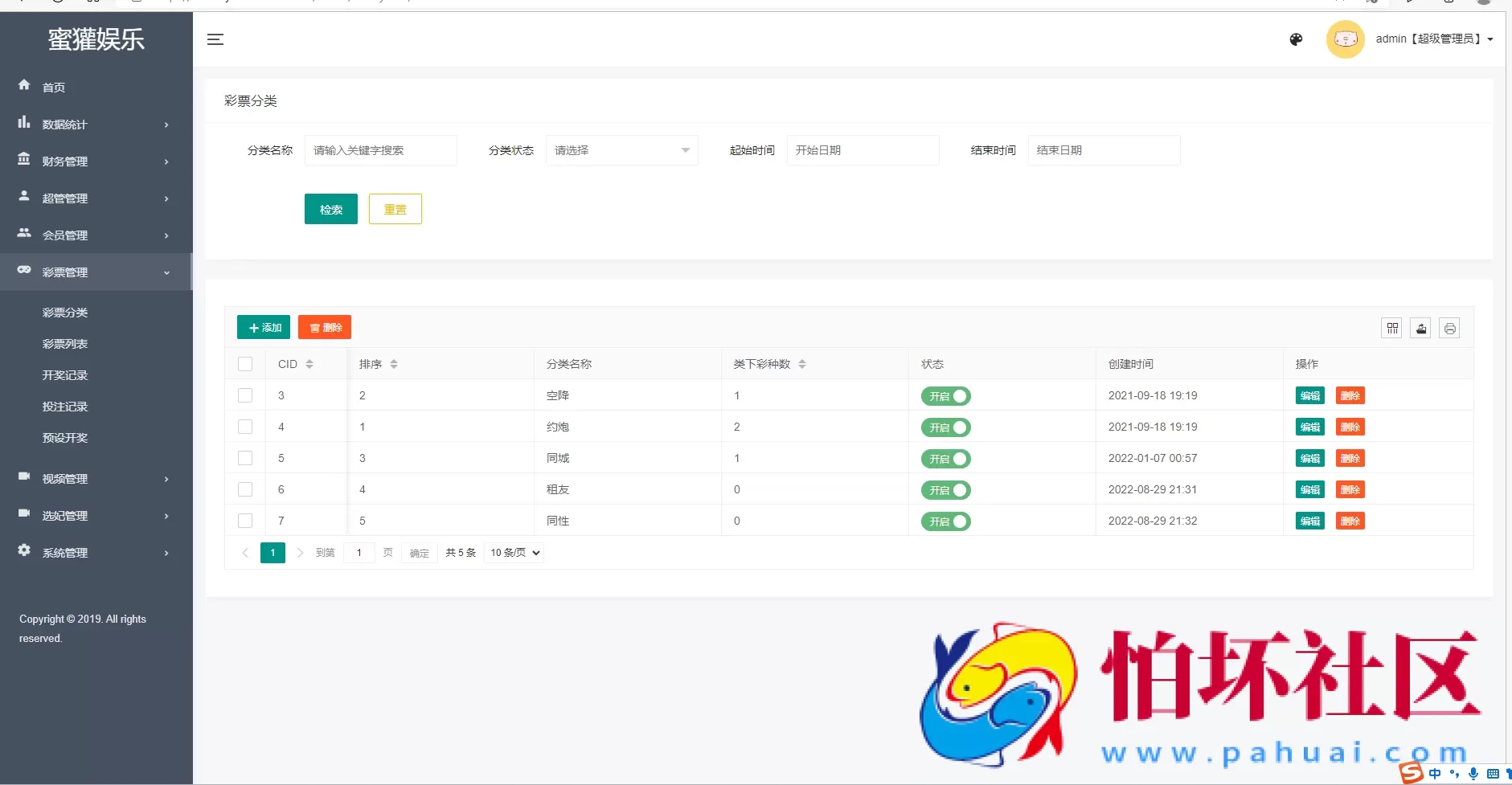Click the 检索 search button
Image resolution: width=1512 pixels, height=785 pixels.
330,208
